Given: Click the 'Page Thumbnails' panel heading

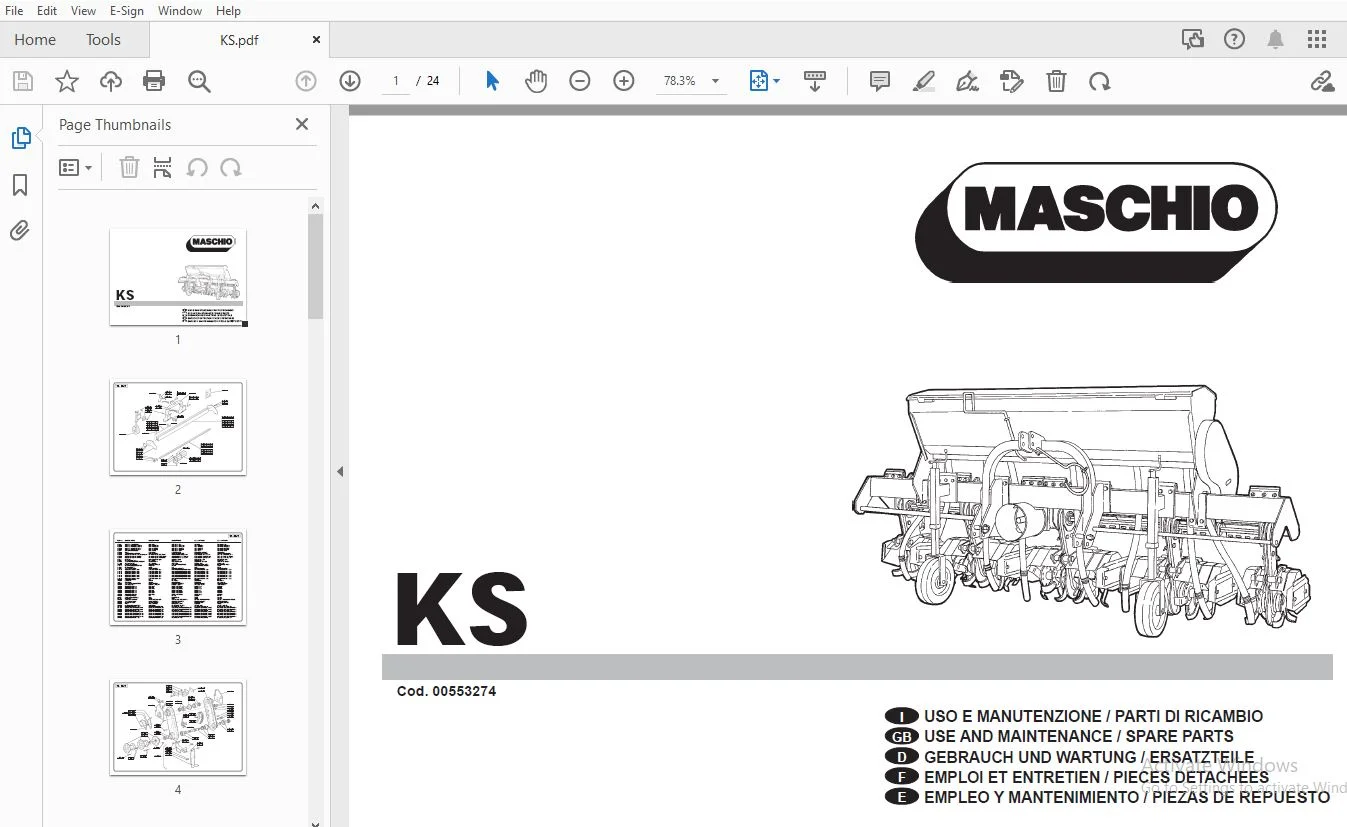Looking at the screenshot, I should point(115,125).
